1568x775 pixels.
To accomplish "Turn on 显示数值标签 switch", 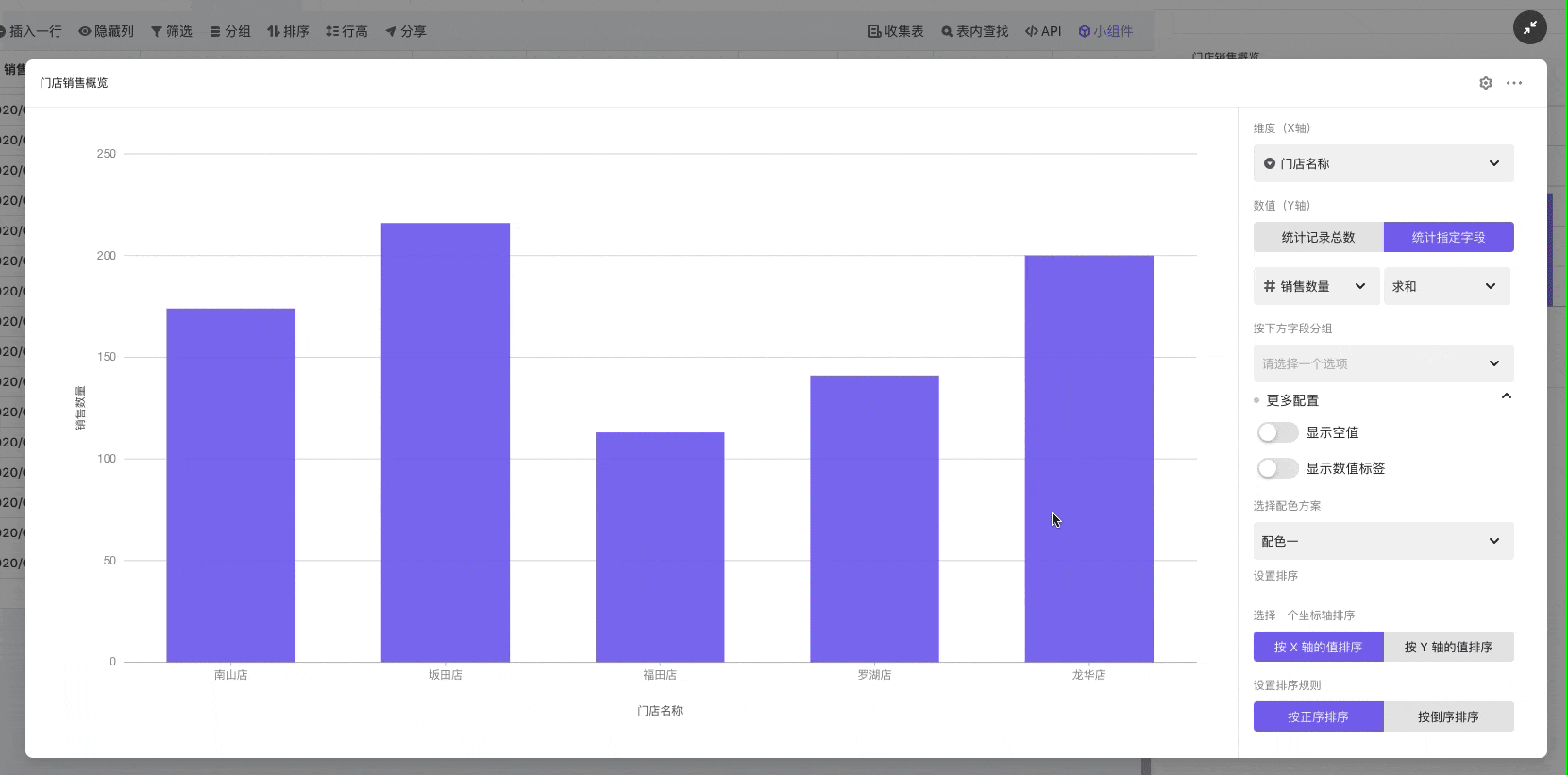I will click(1277, 468).
